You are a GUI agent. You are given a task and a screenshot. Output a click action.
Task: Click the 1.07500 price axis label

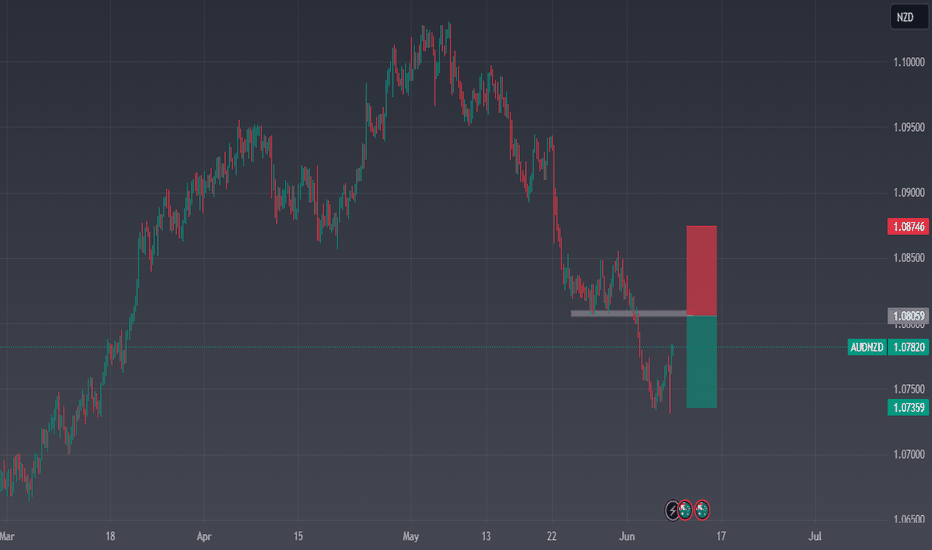coord(909,389)
